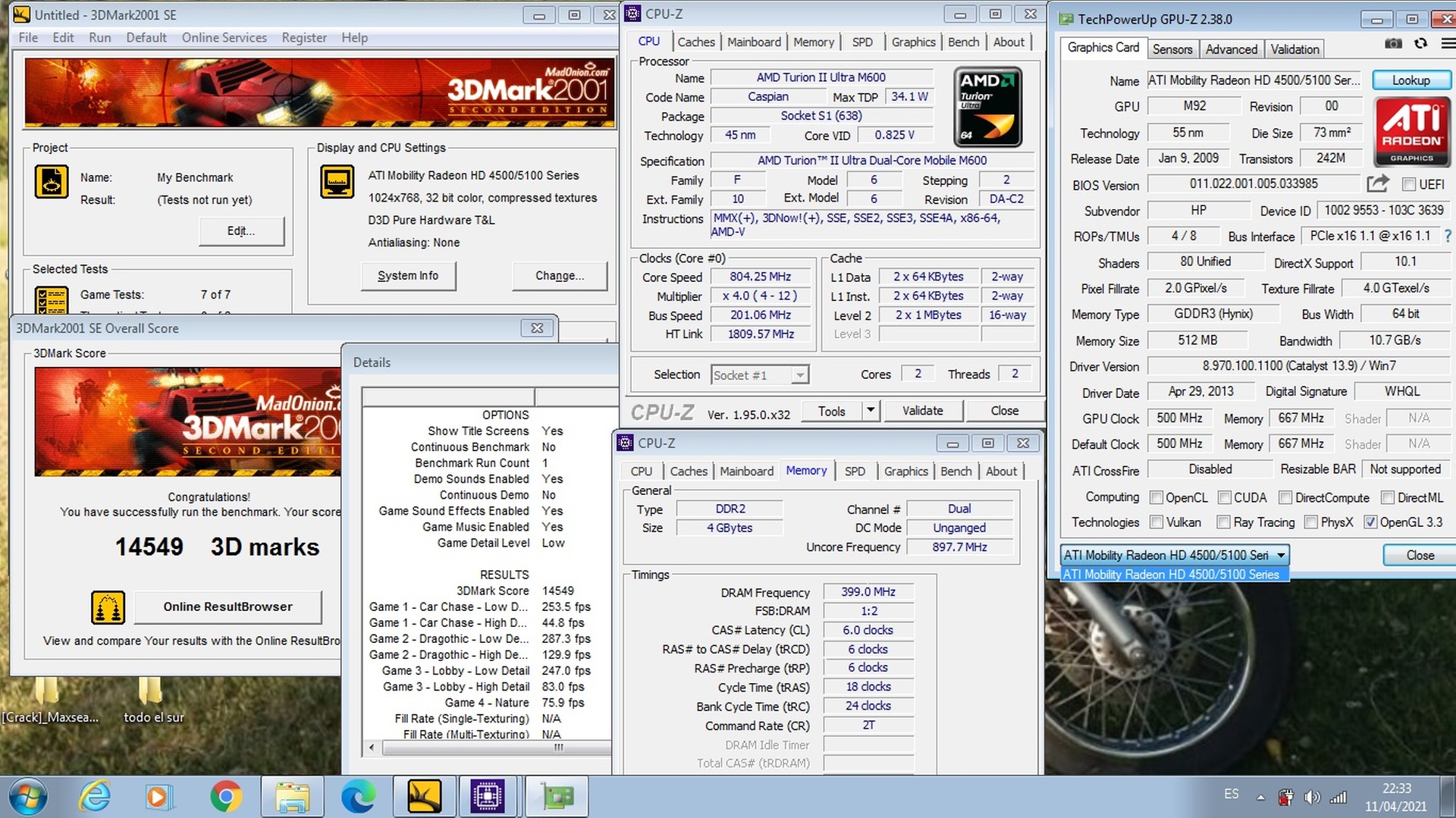Screen dimensions: 1456x818
Task: Toggle the PhysX checkbox
Action: click(x=1310, y=522)
